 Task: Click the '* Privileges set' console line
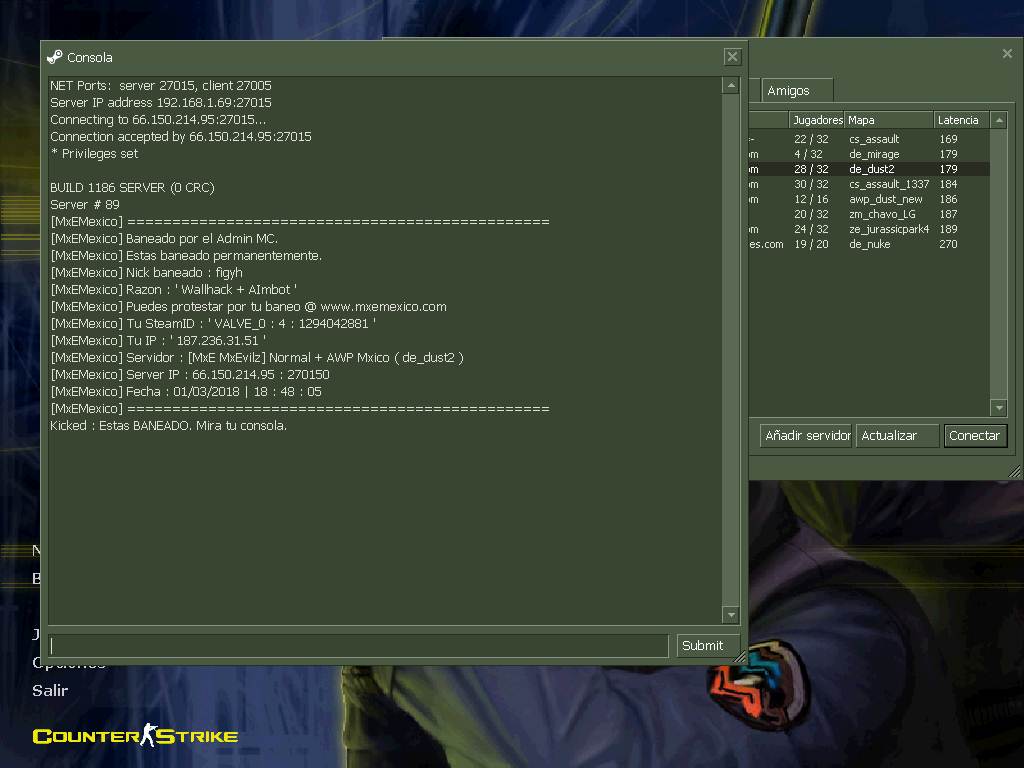tap(94, 153)
